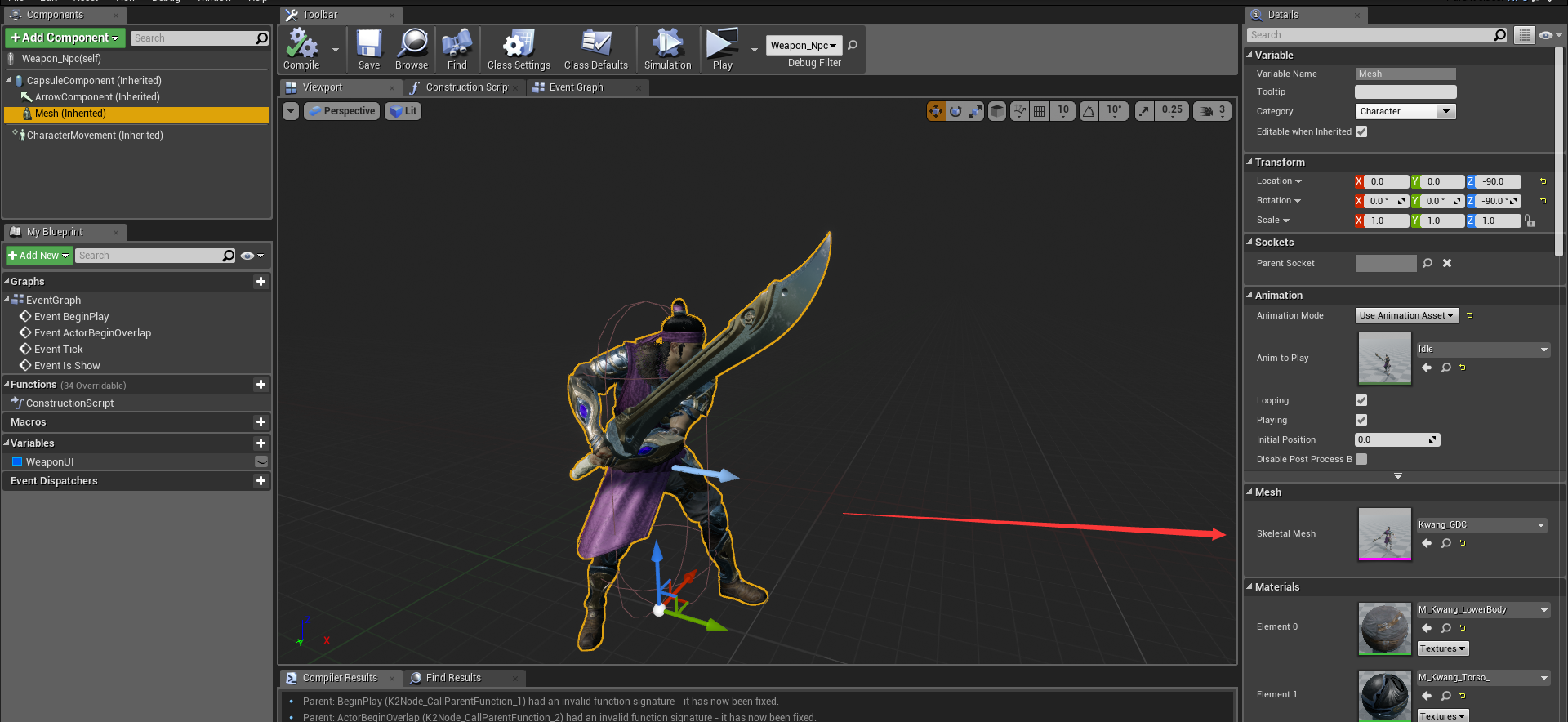This screenshot has width=1568, height=722.
Task: Click Element 0 material thumbnail
Action: 1385,629
